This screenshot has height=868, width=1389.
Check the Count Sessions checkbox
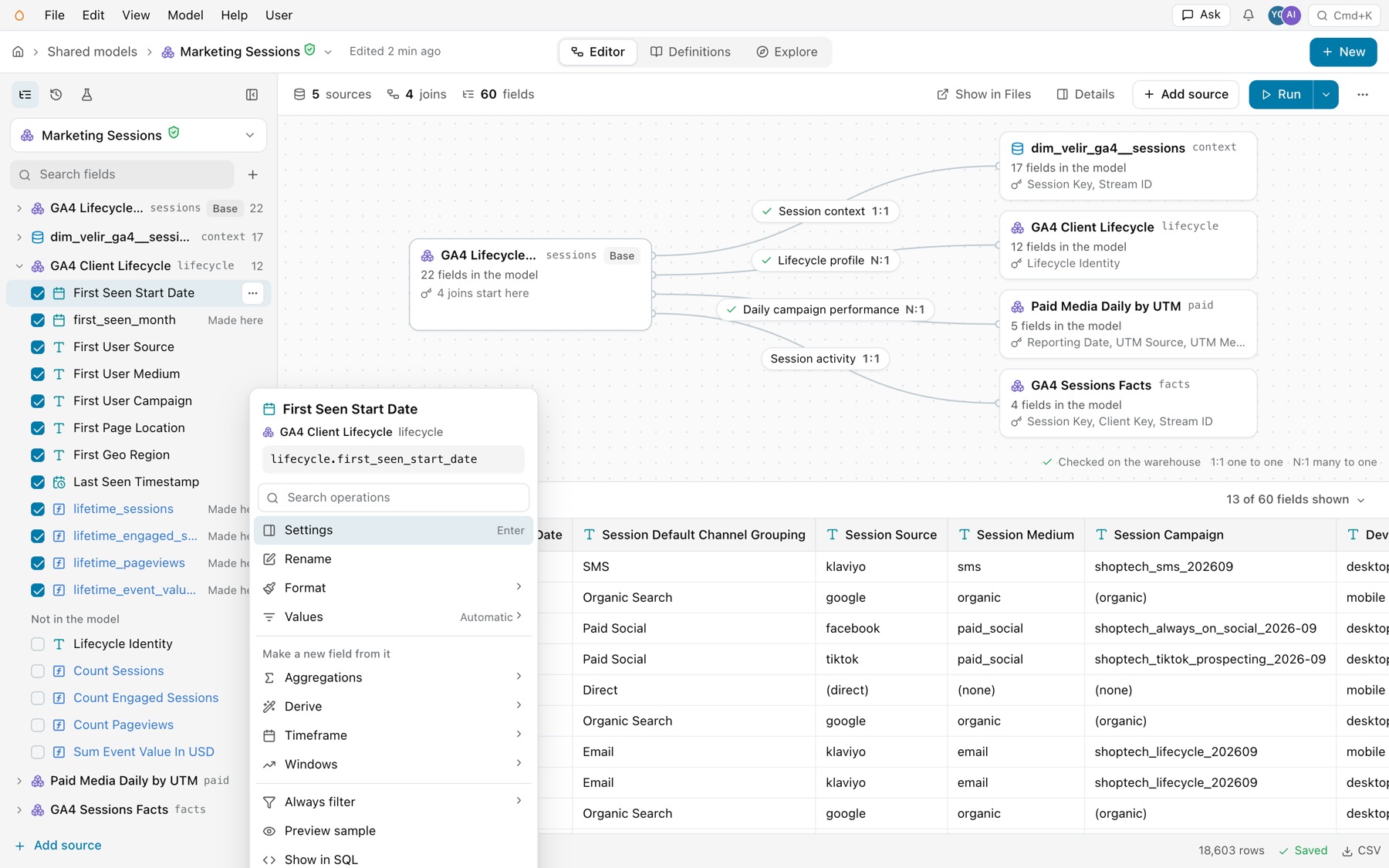pos(37,671)
